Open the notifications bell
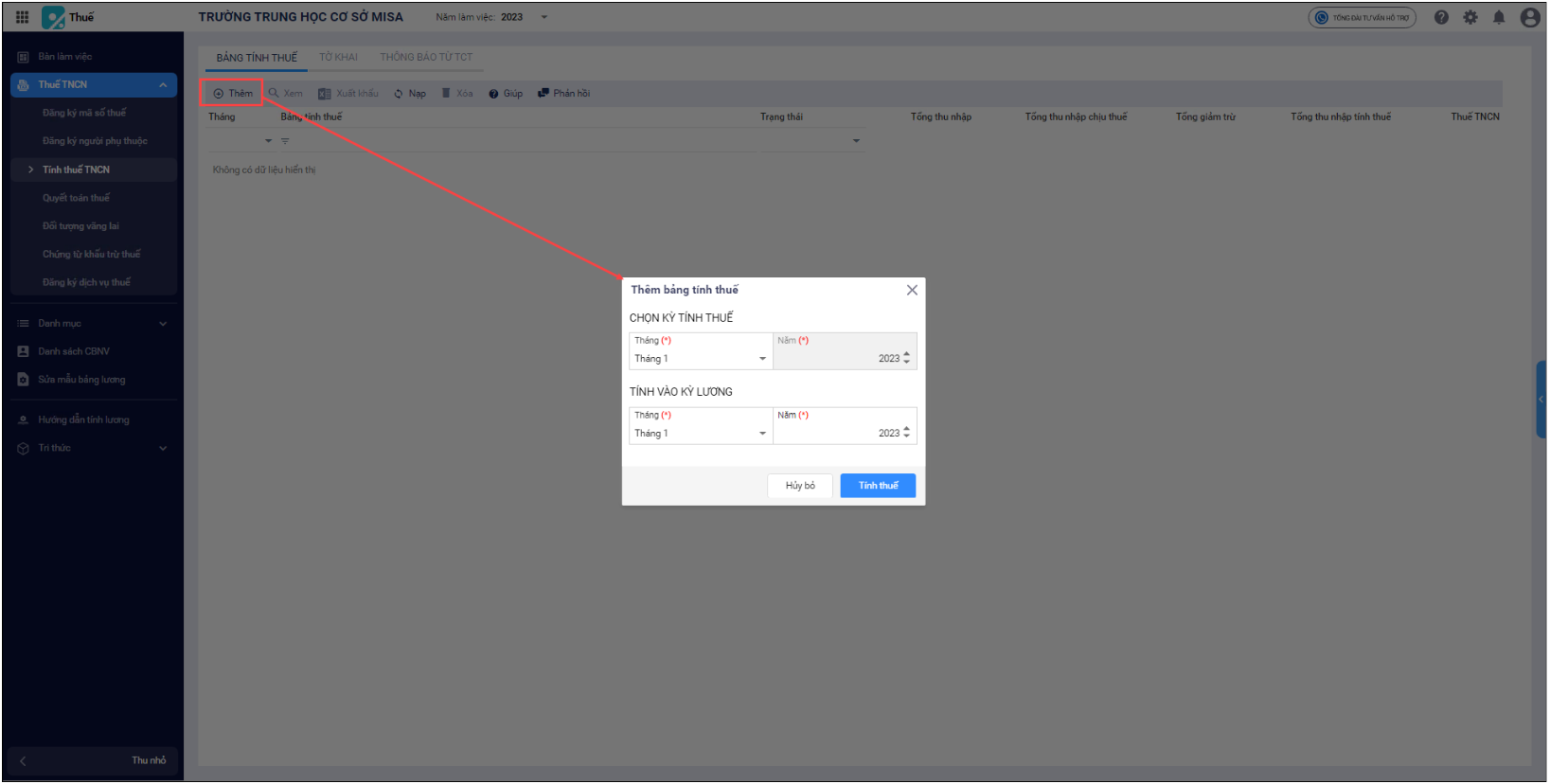 (1499, 17)
